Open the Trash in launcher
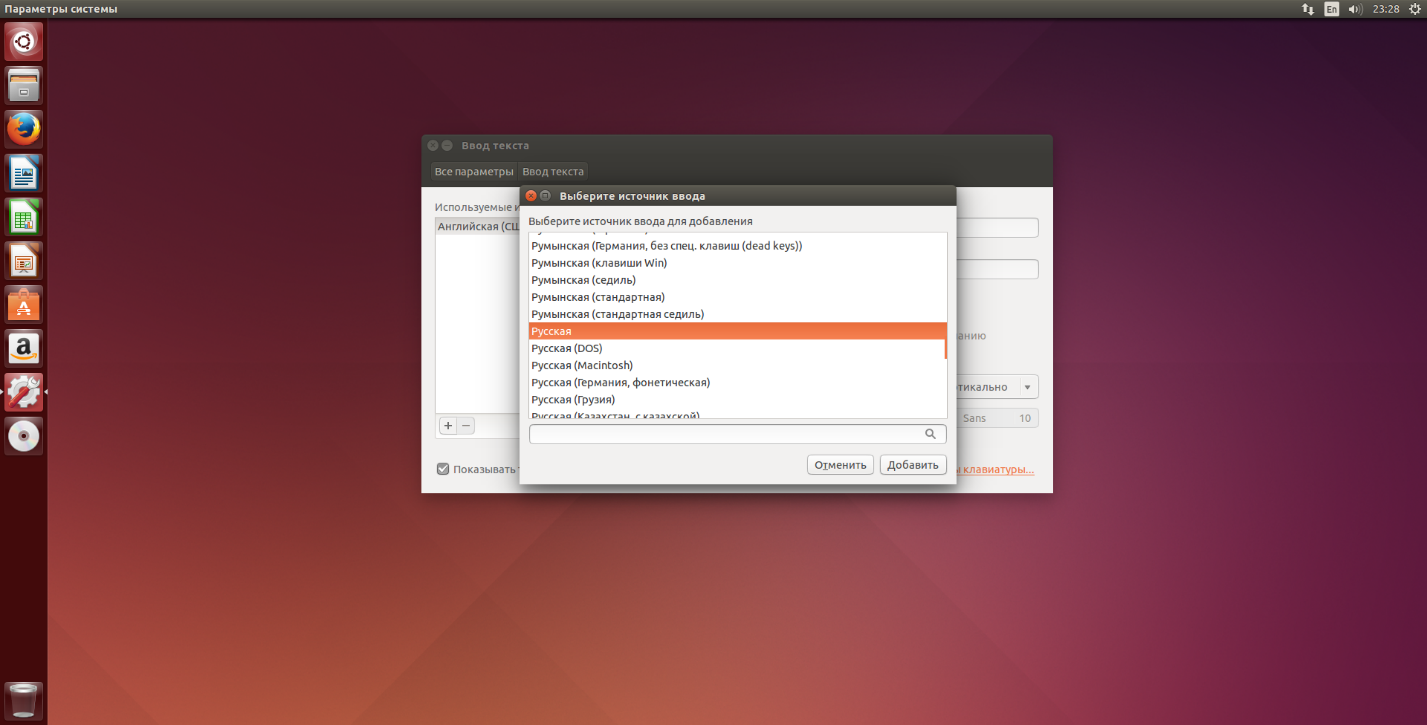 coord(24,701)
